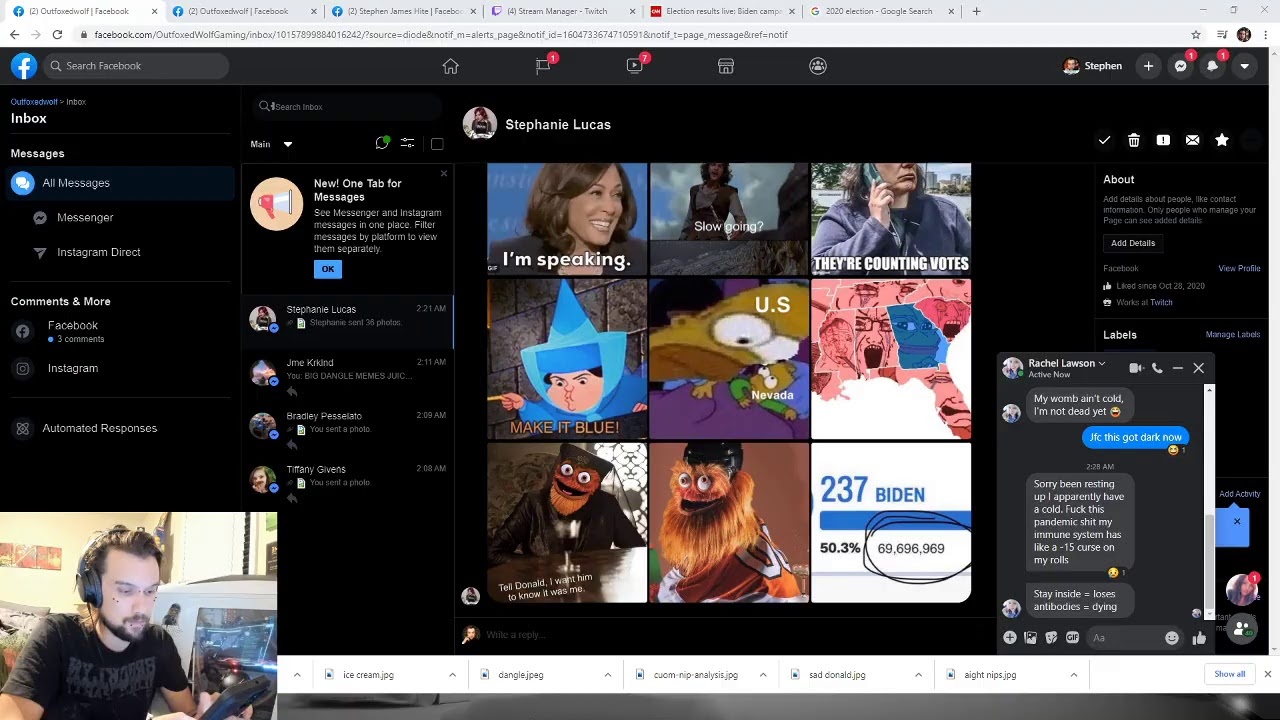
Task: Open the Outfoxedwolf breadcrumb link
Action: (x=34, y=102)
